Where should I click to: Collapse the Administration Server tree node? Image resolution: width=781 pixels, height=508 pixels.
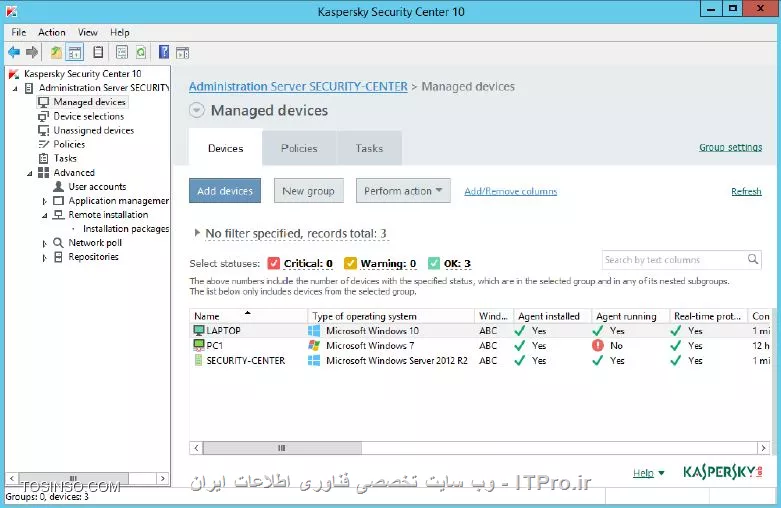tap(15, 89)
